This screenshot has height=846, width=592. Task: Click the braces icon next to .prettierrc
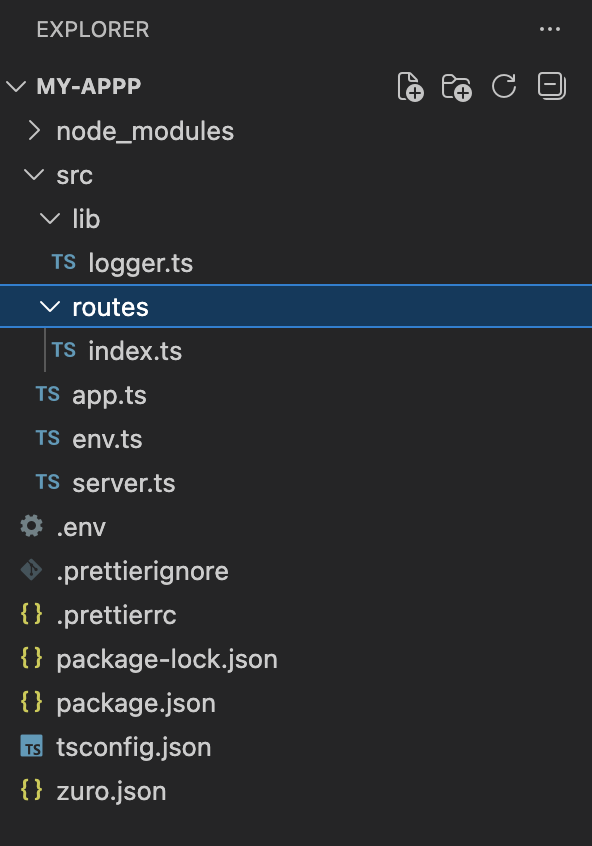[31, 615]
